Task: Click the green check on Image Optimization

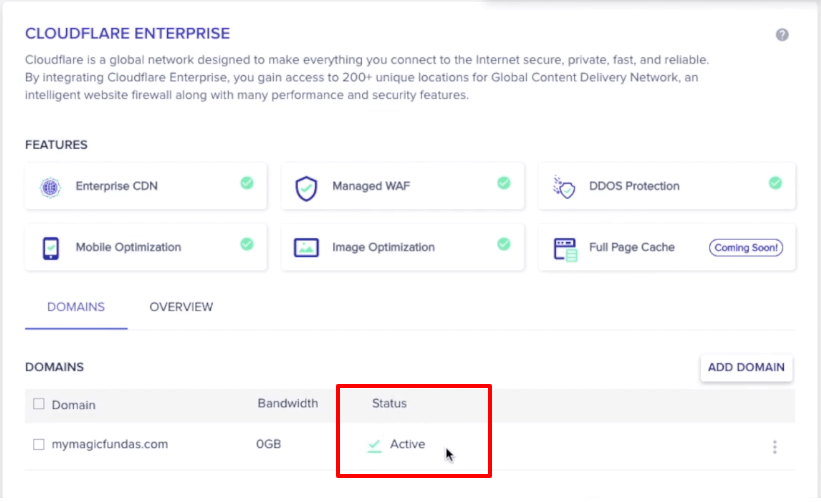Action: click(504, 244)
